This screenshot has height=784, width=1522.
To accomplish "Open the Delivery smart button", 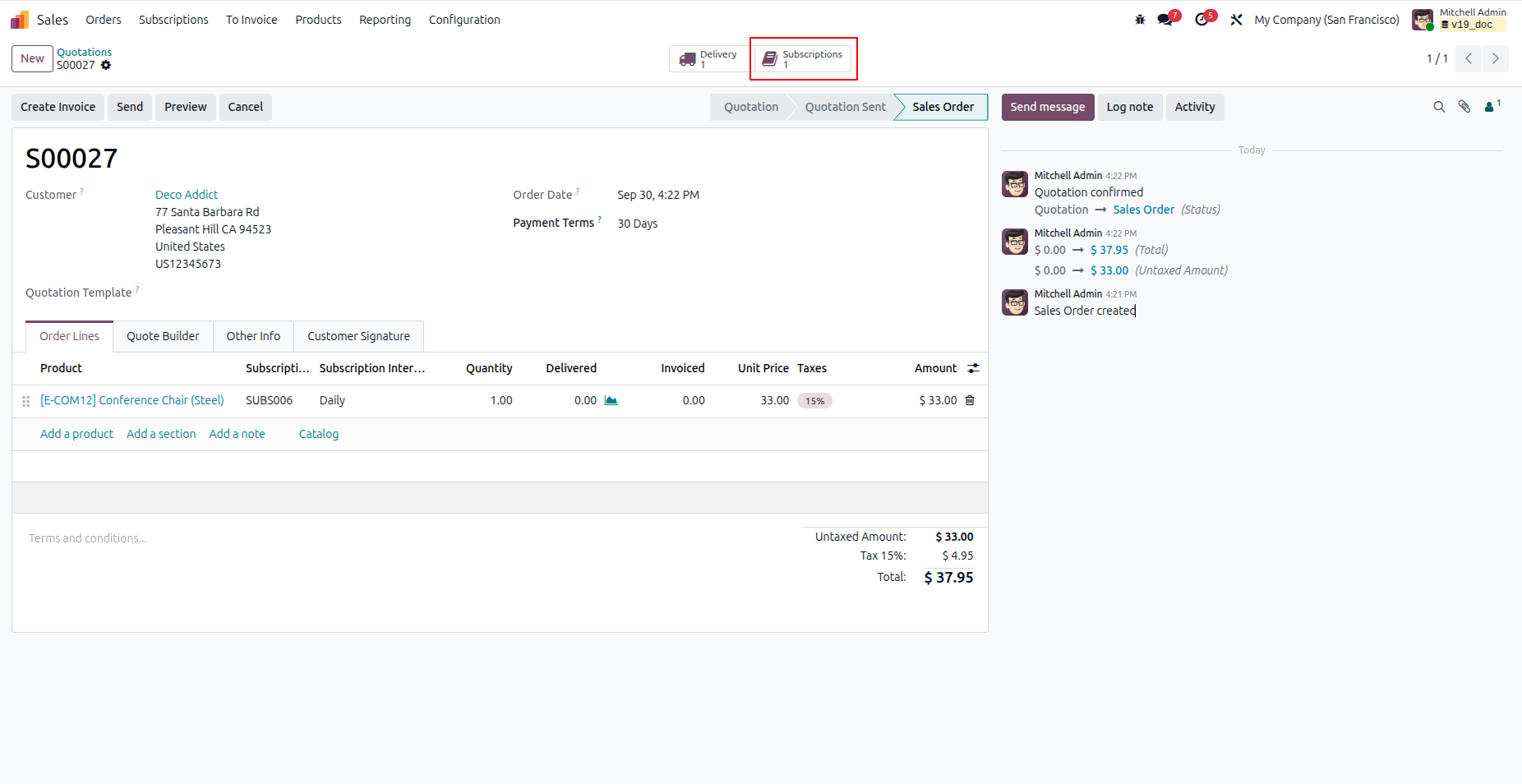I will (708, 59).
